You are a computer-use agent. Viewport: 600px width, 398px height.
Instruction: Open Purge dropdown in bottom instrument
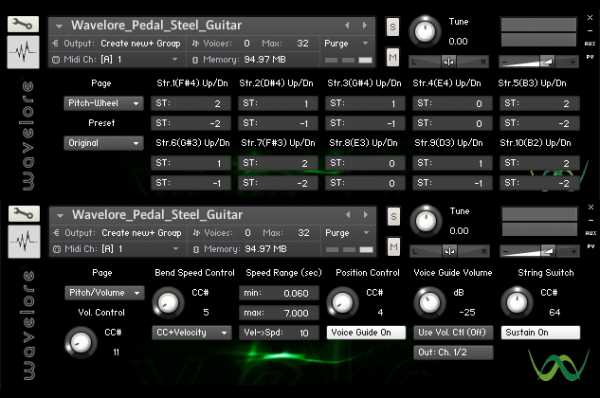click(x=347, y=233)
